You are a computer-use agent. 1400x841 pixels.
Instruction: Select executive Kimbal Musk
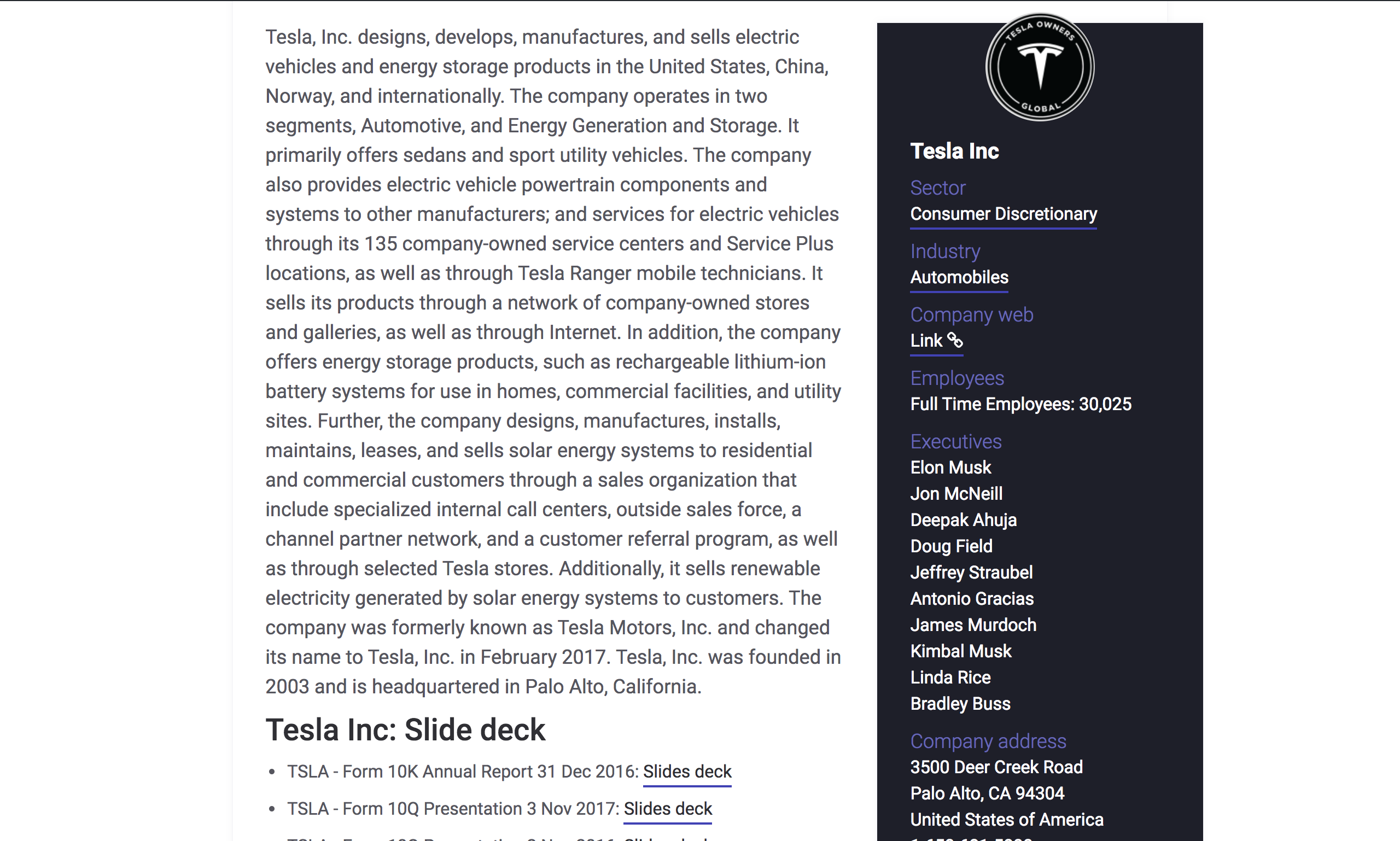coord(961,651)
